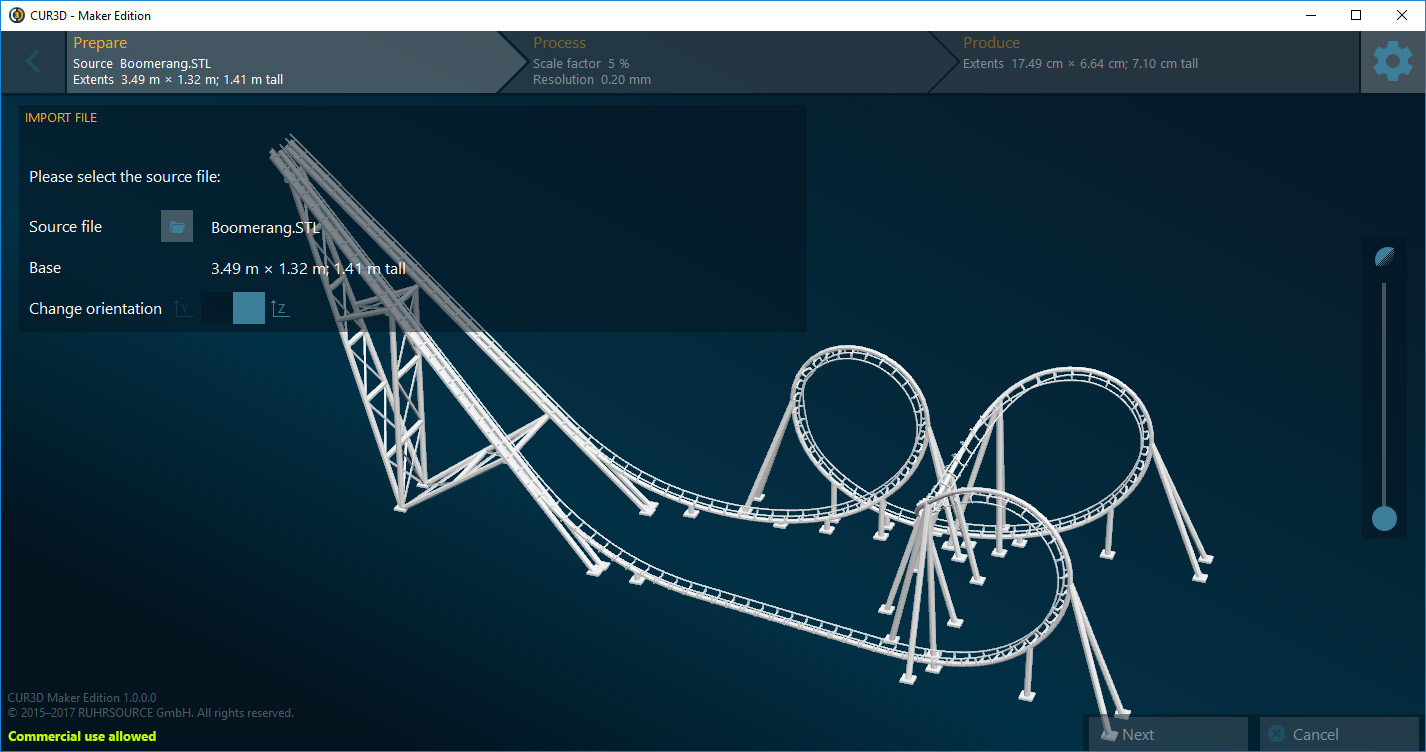Open the application settings gear
The image size is (1426, 752).
(x=1392, y=60)
